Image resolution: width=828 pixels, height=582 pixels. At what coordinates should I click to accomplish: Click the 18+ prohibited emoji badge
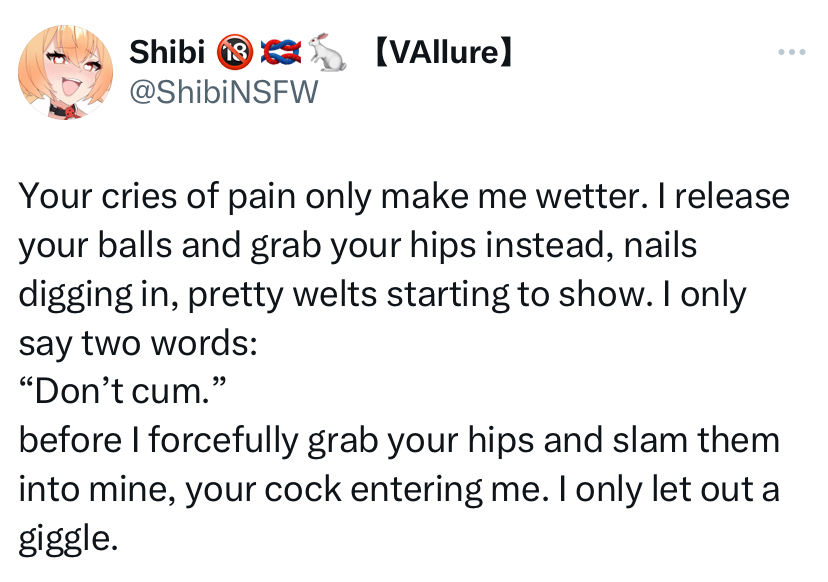point(233,51)
